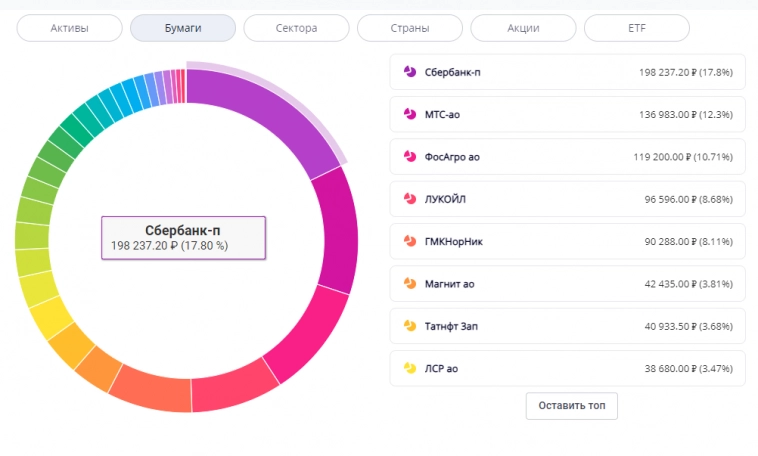Click the ФосАгро ао pie icon
Image resolution: width=758 pixels, height=456 pixels.
coord(409,157)
